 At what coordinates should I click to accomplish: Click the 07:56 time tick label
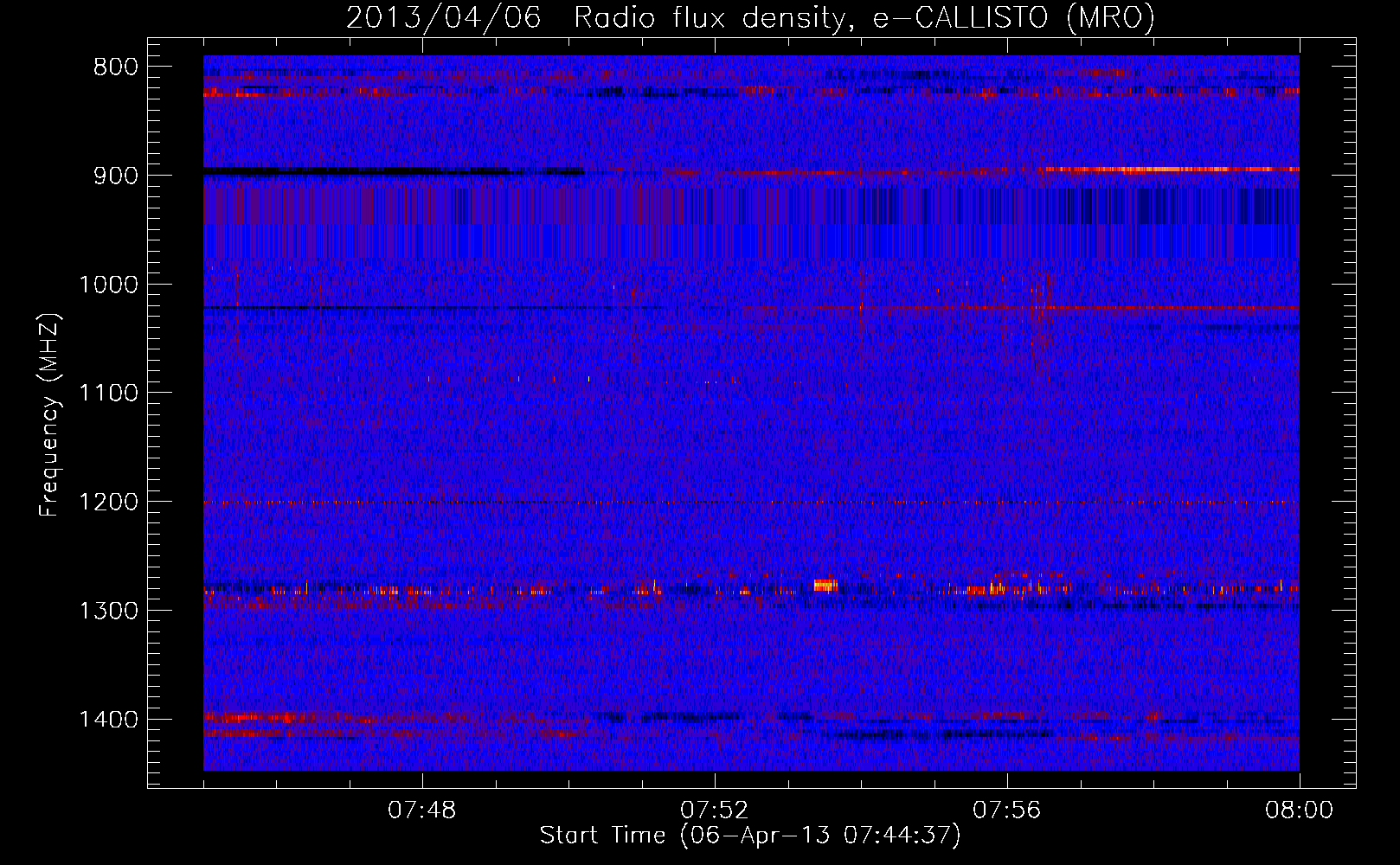tap(1007, 811)
